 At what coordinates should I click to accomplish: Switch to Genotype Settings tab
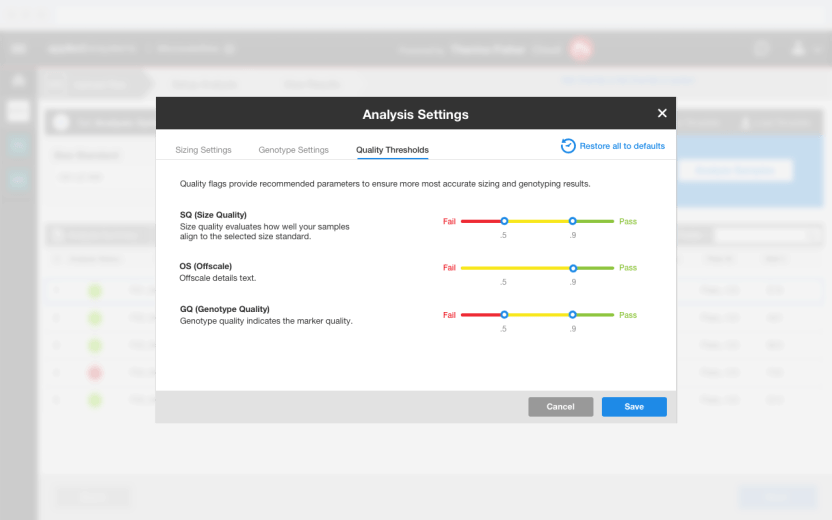[293, 150]
